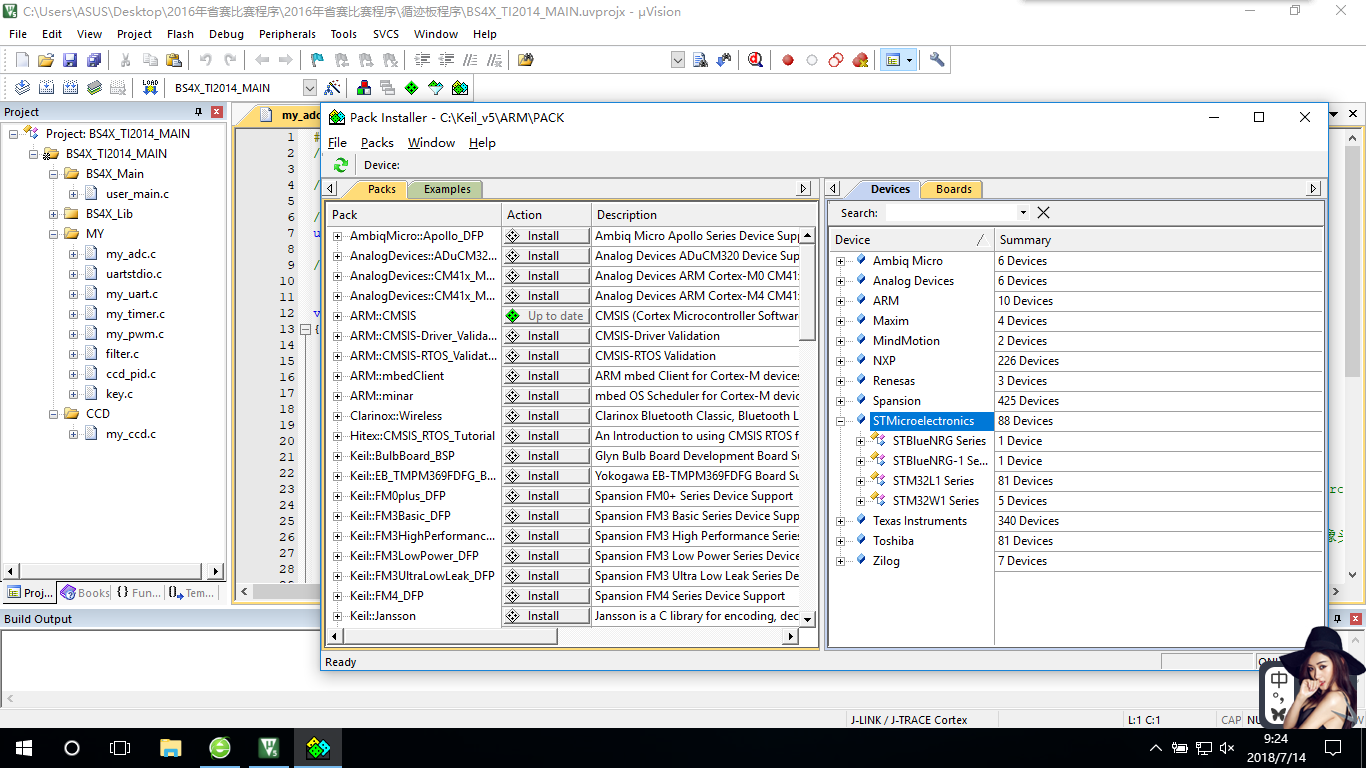Image resolution: width=1366 pixels, height=768 pixels.
Task: Switch to the Boards tab
Action: click(953, 189)
